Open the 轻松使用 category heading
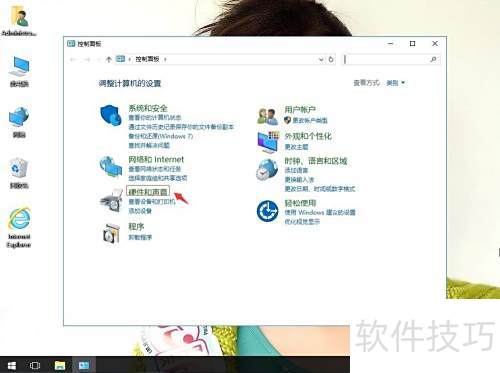 pos(300,203)
